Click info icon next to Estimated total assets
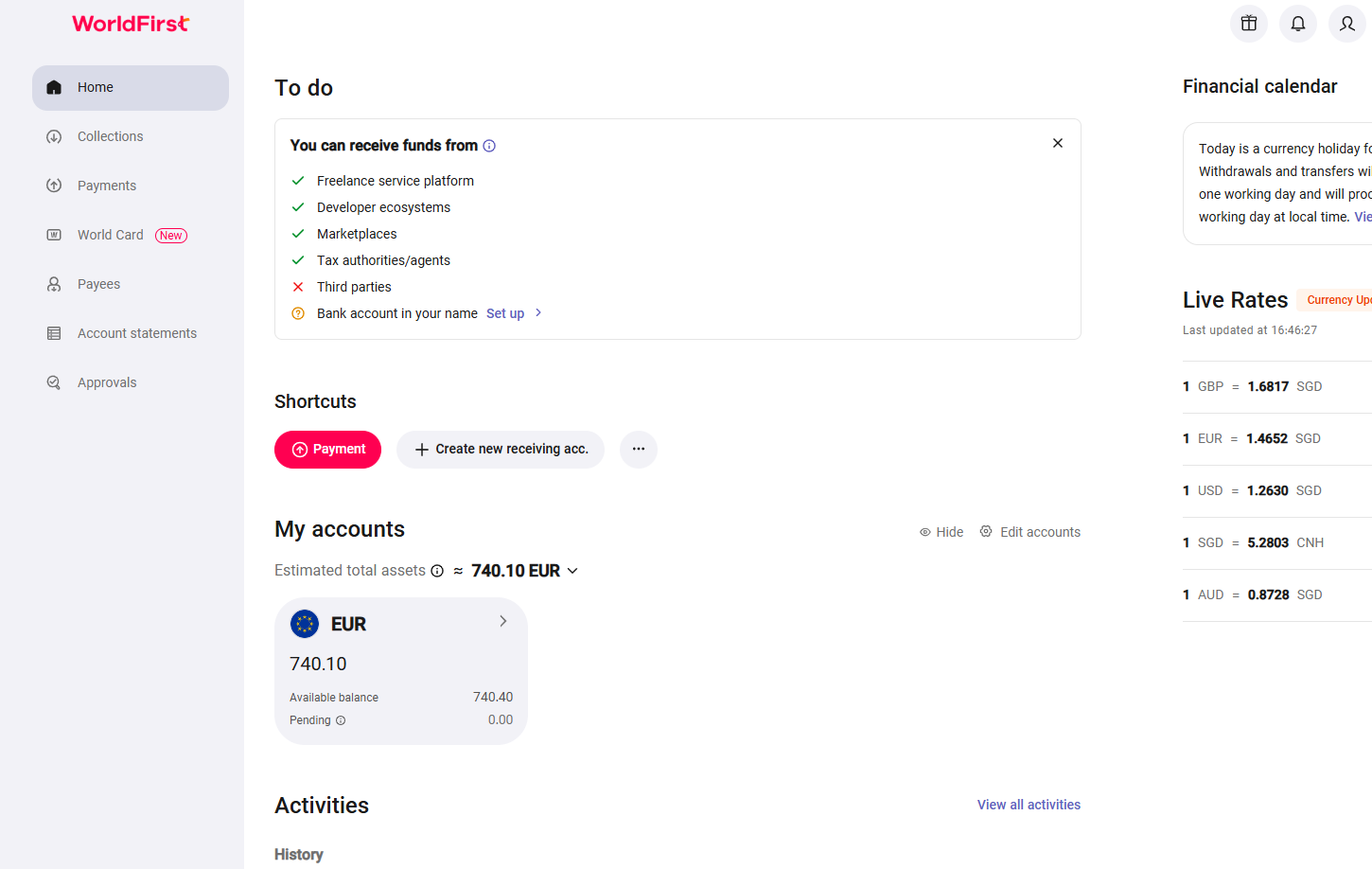 [437, 571]
